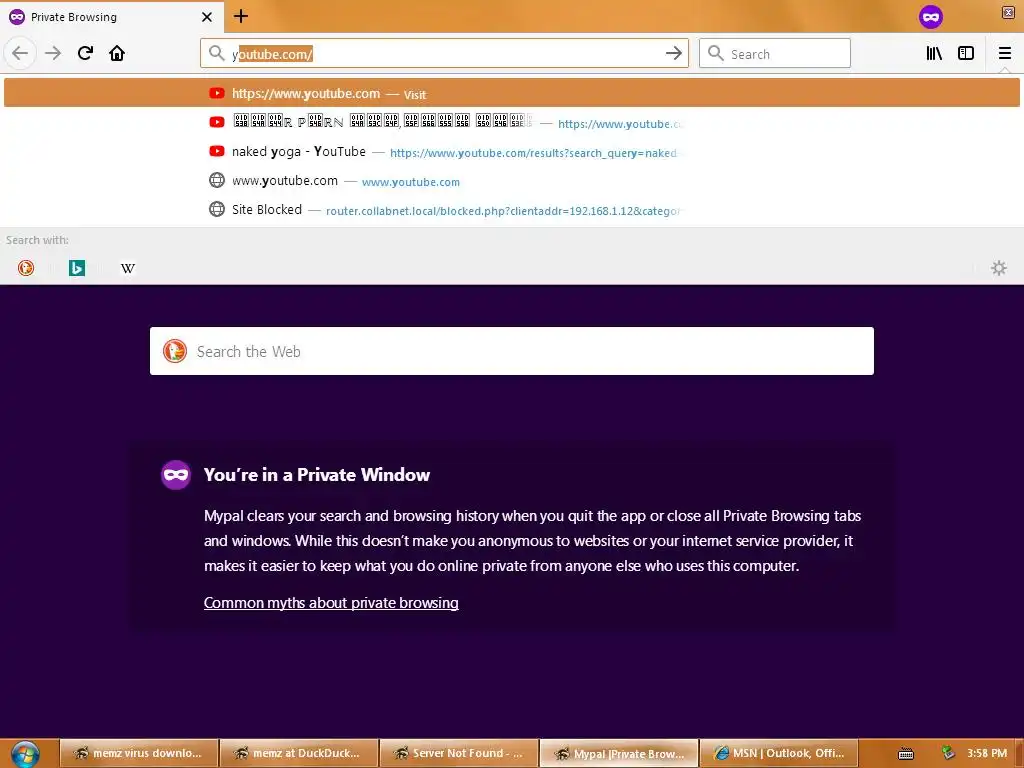Open the Windows Start button

tap(25, 754)
